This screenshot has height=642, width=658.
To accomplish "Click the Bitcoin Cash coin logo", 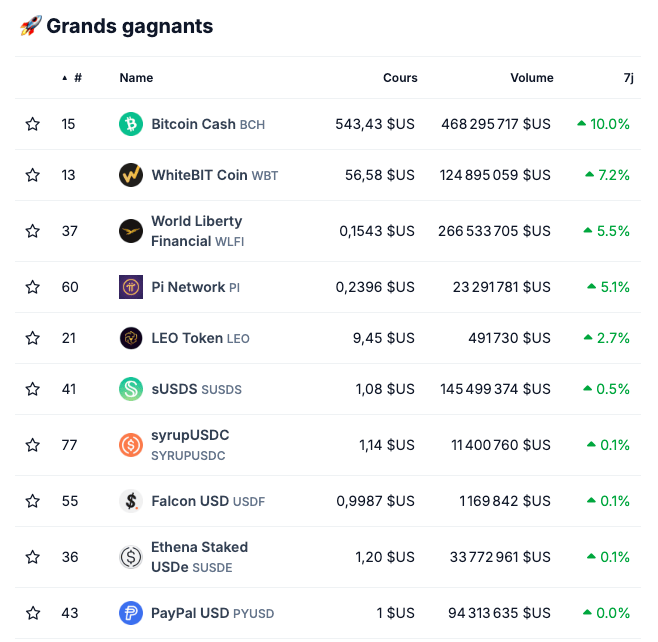I will click(x=131, y=124).
